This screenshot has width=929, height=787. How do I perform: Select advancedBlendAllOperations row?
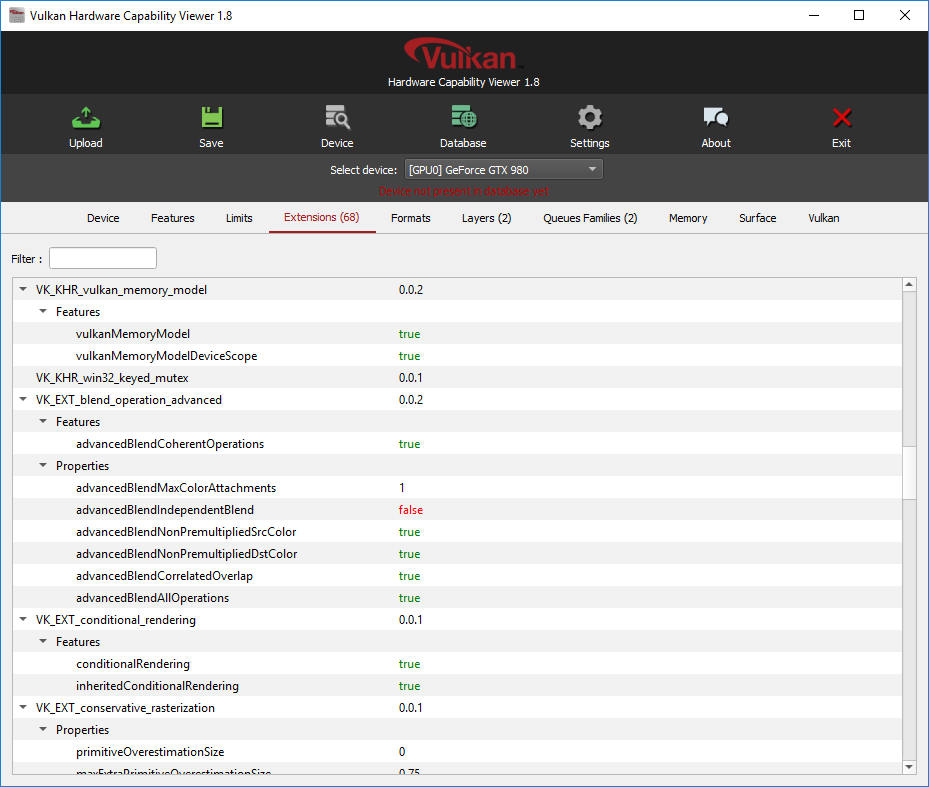click(457, 597)
